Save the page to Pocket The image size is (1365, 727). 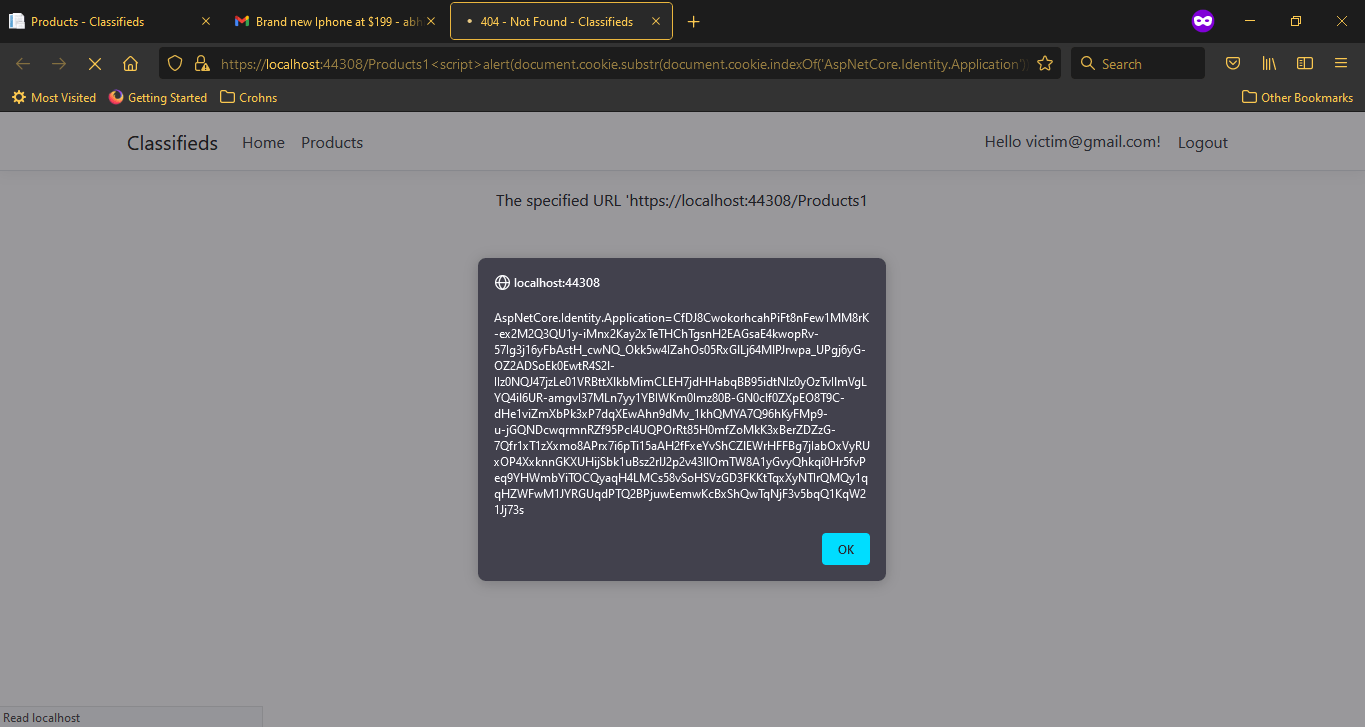(1232, 63)
